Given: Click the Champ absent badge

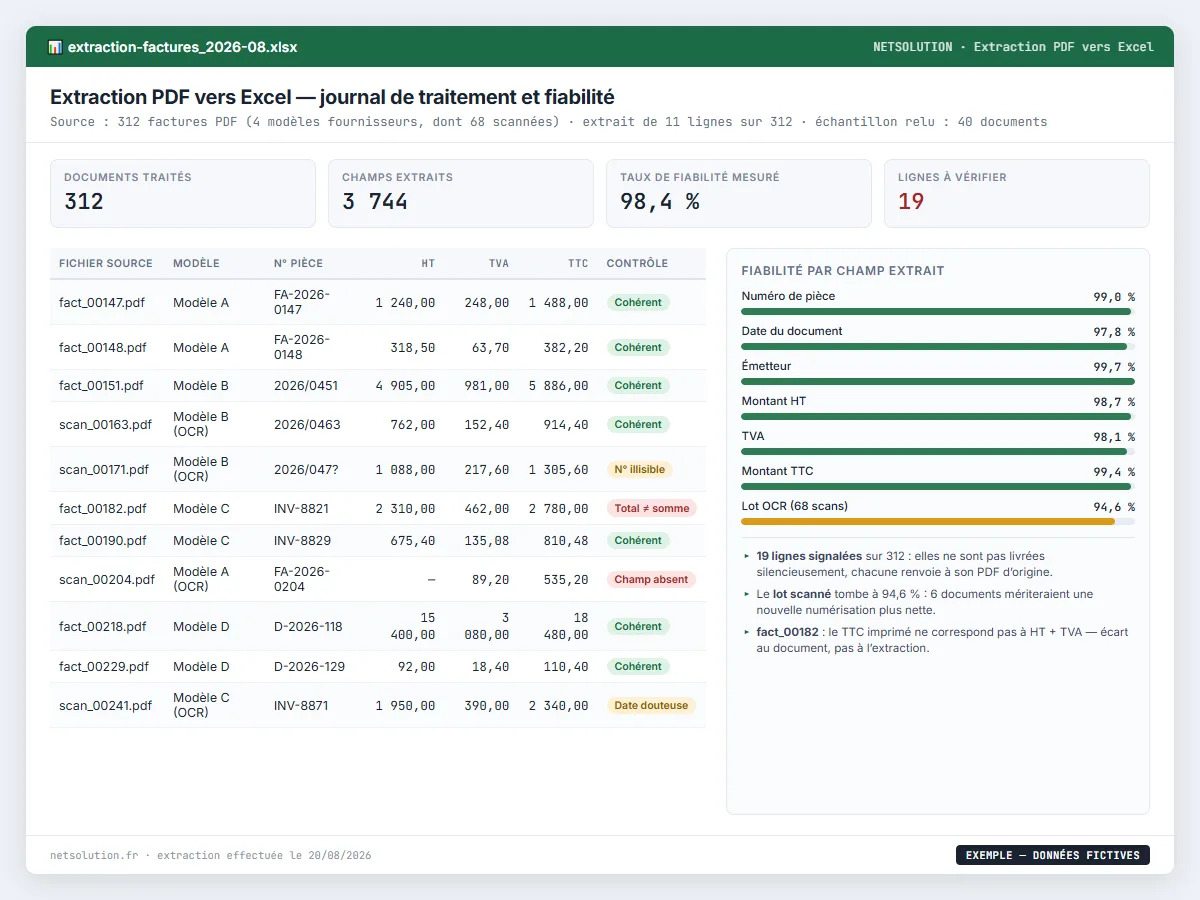Looking at the screenshot, I should [651, 579].
